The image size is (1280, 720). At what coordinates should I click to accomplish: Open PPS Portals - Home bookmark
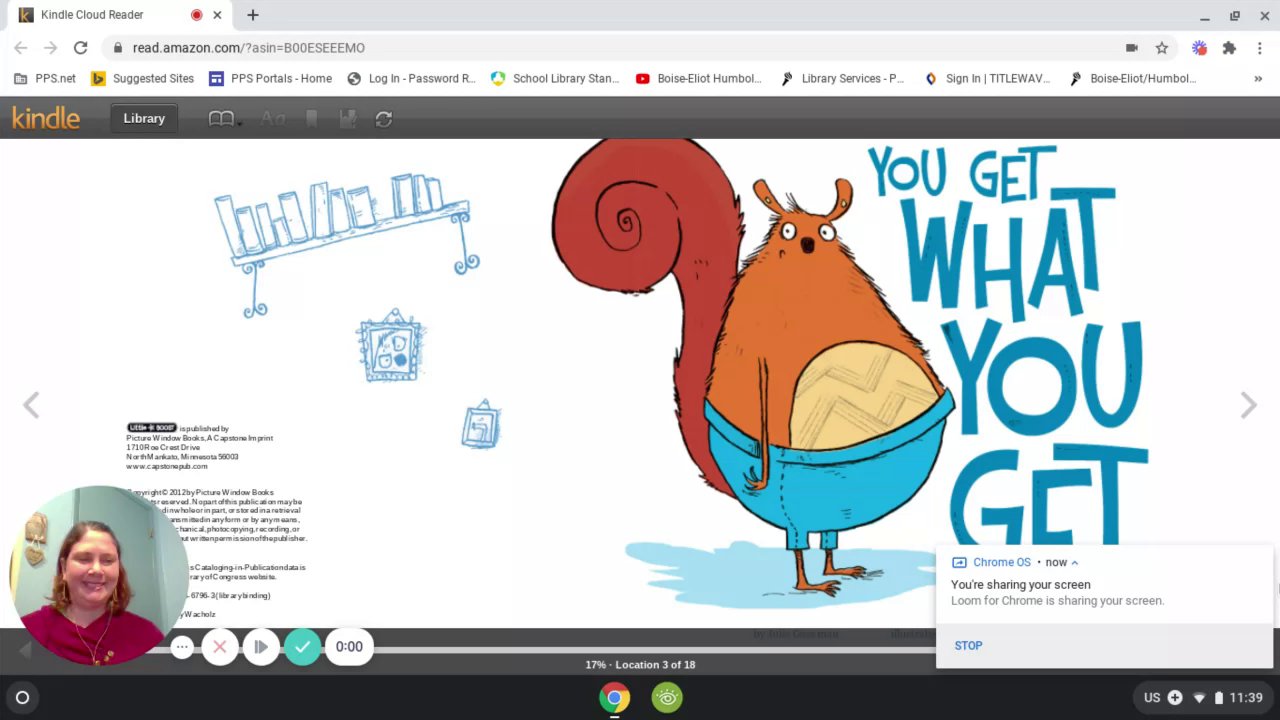pos(270,78)
